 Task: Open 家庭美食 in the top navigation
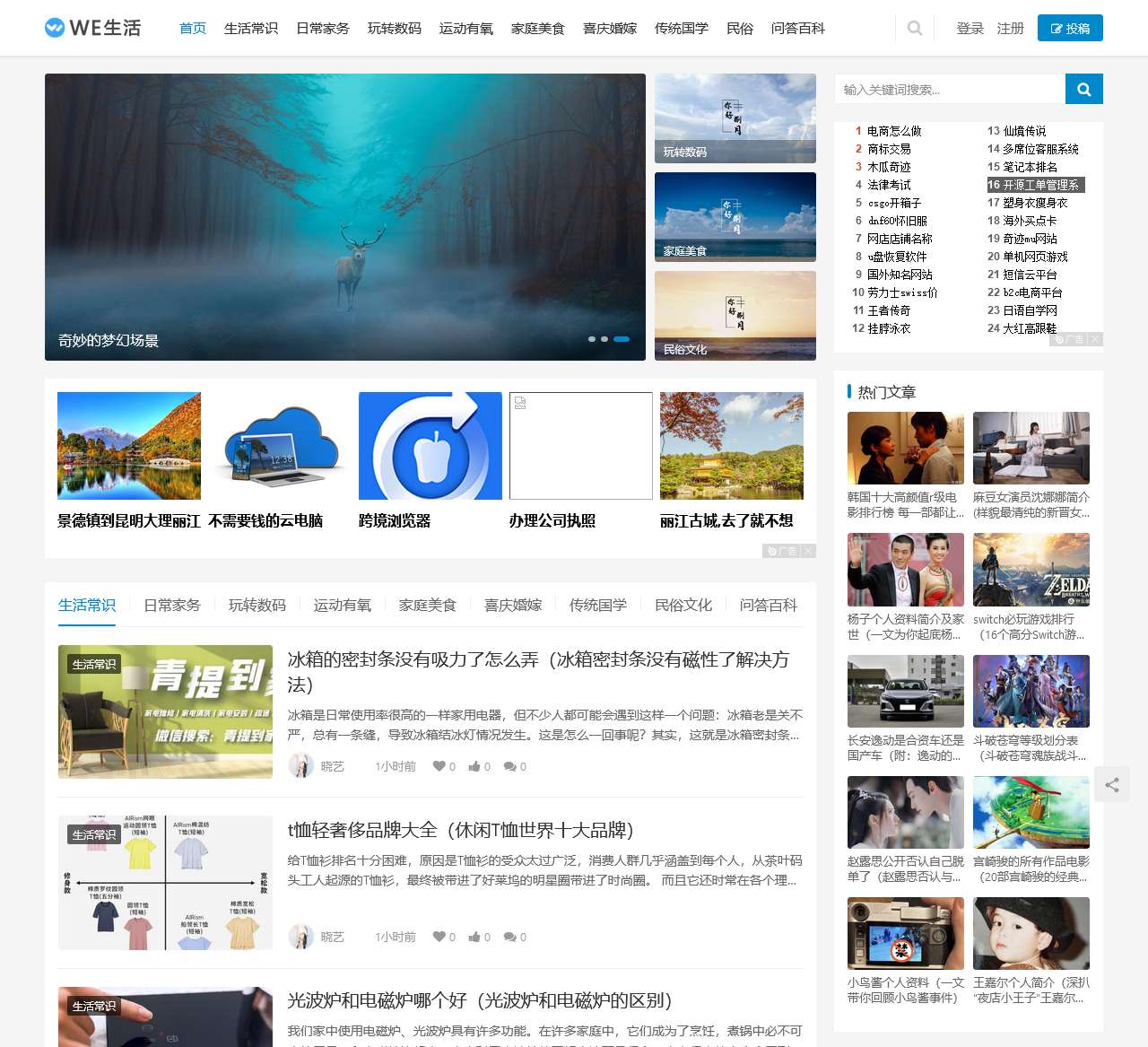coord(538,28)
